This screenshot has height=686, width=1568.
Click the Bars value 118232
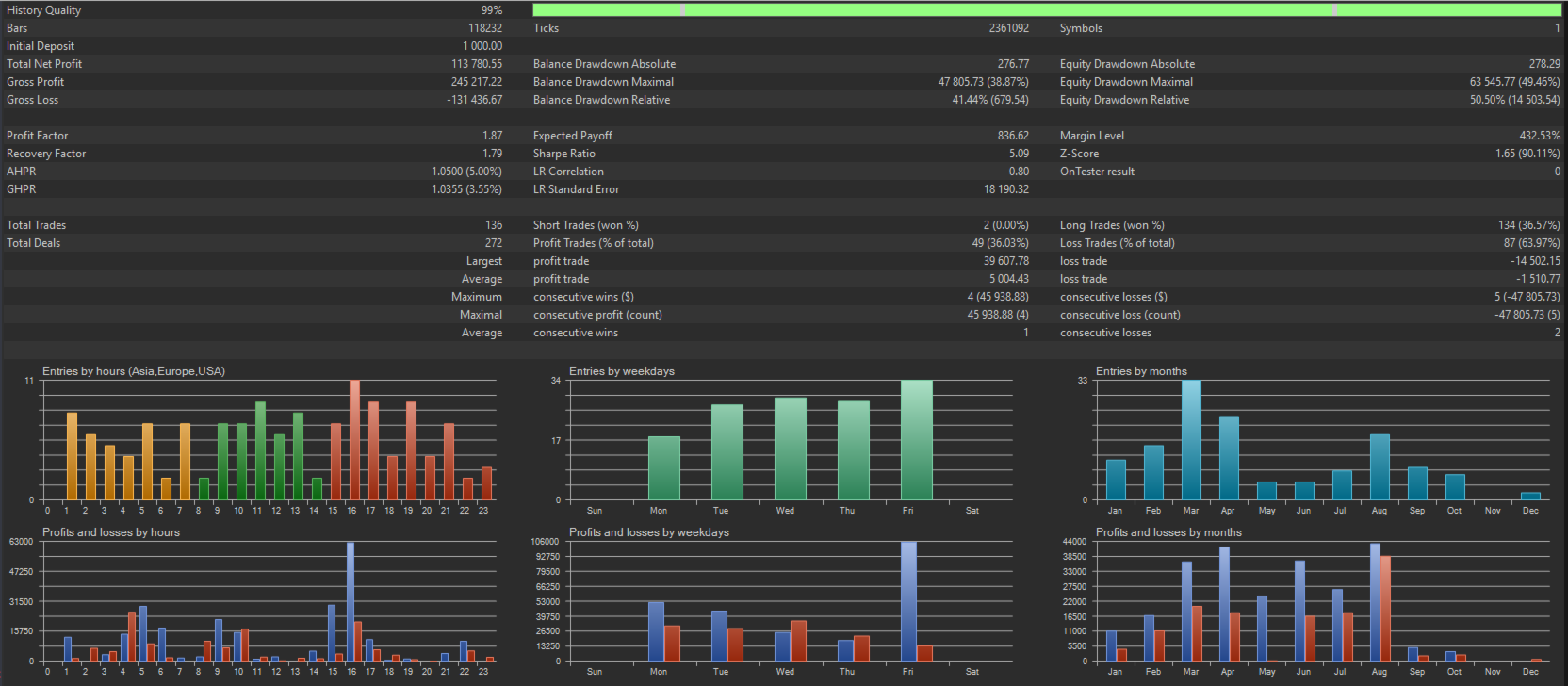485,28
